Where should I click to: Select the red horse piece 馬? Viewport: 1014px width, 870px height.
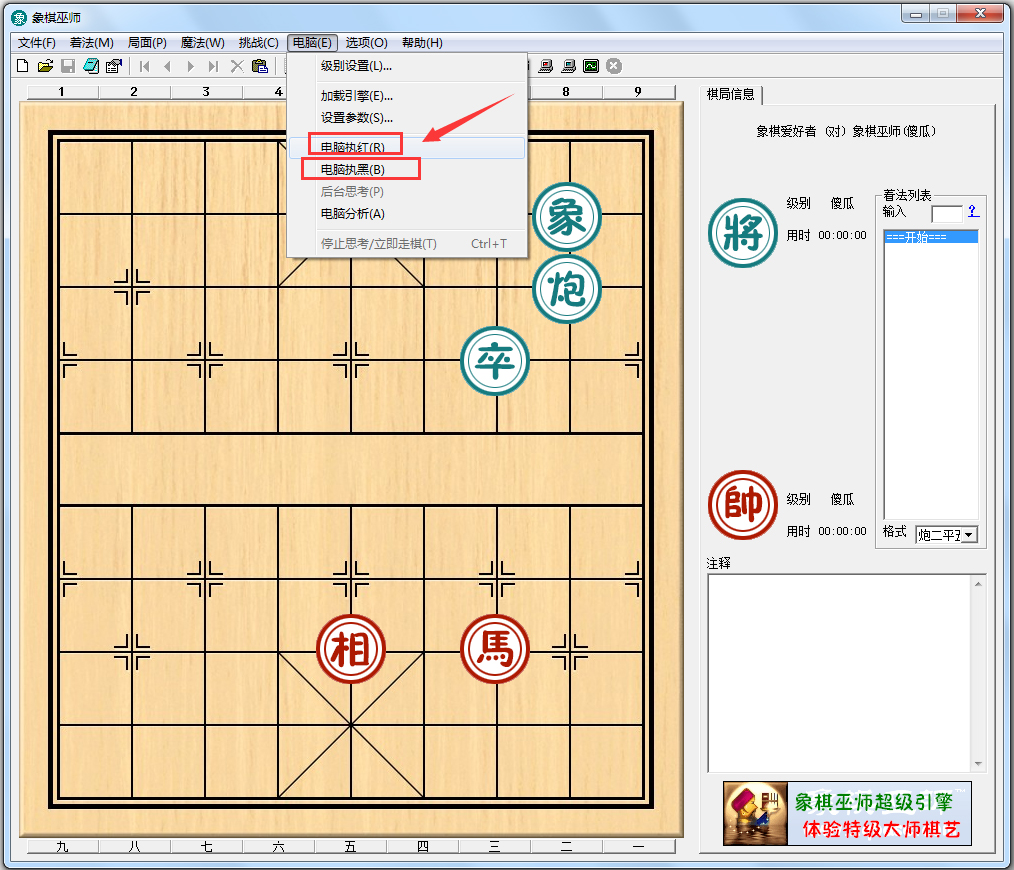point(495,649)
